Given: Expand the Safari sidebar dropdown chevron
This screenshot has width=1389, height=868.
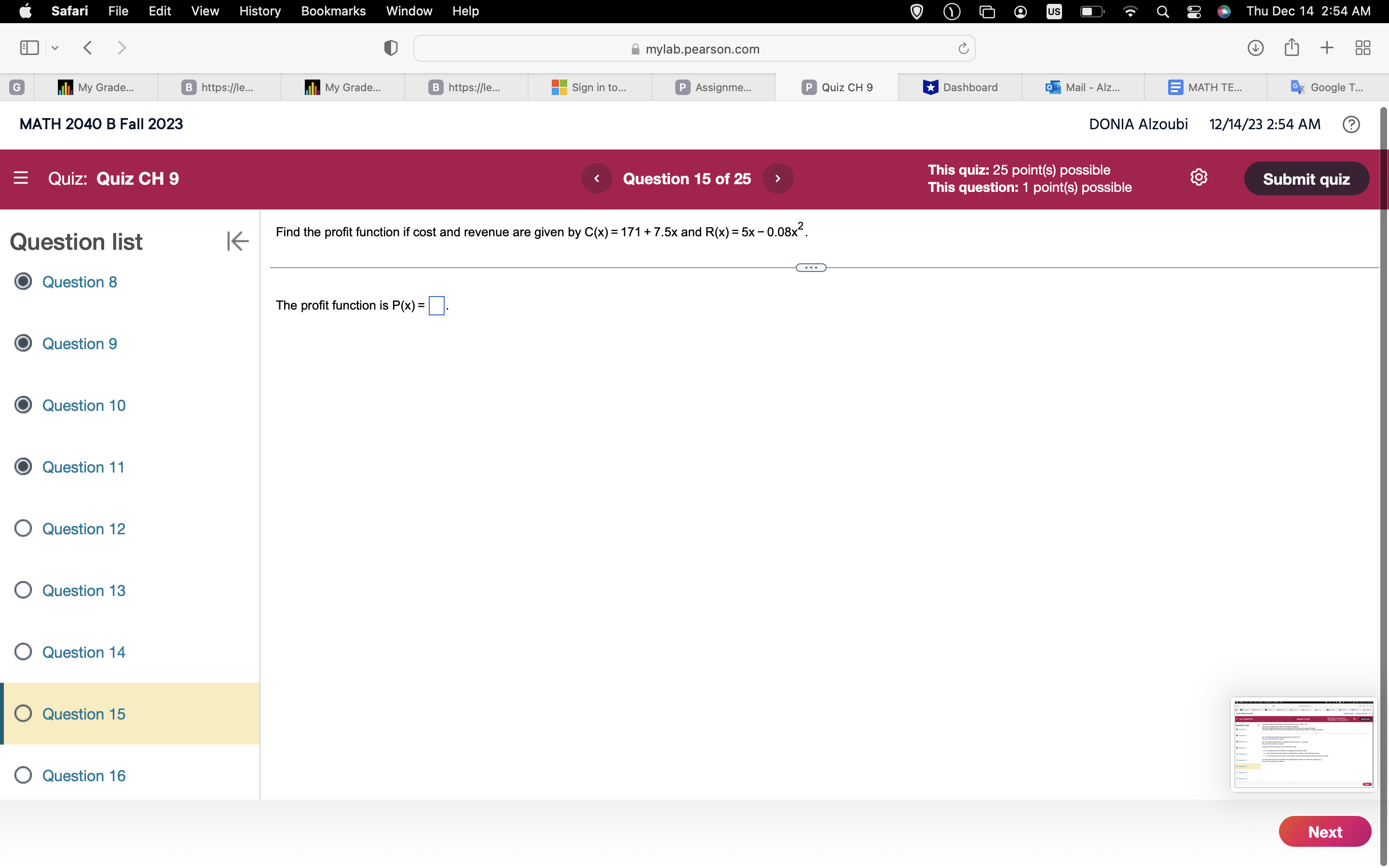Looking at the screenshot, I should pos(55,48).
